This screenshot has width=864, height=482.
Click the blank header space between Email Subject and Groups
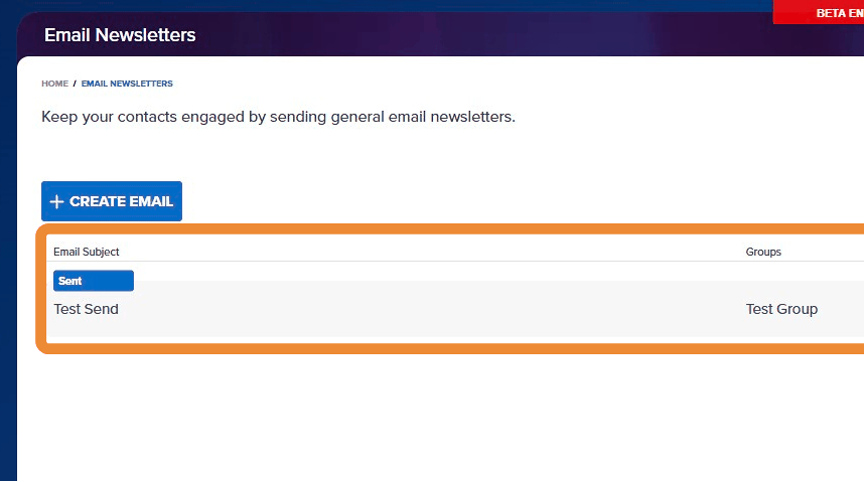pyautogui.click(x=430, y=252)
